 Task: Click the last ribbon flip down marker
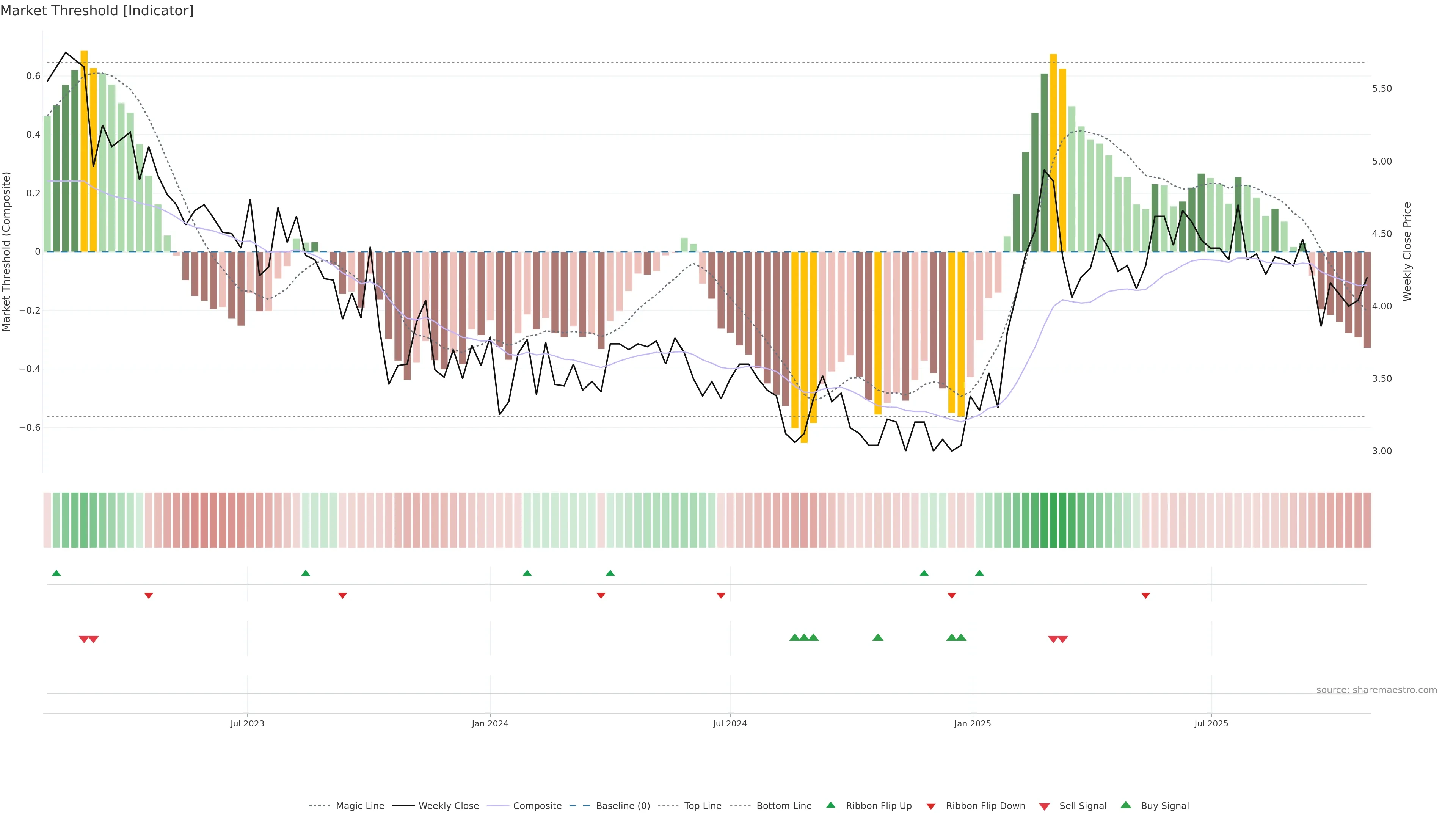point(1145,596)
